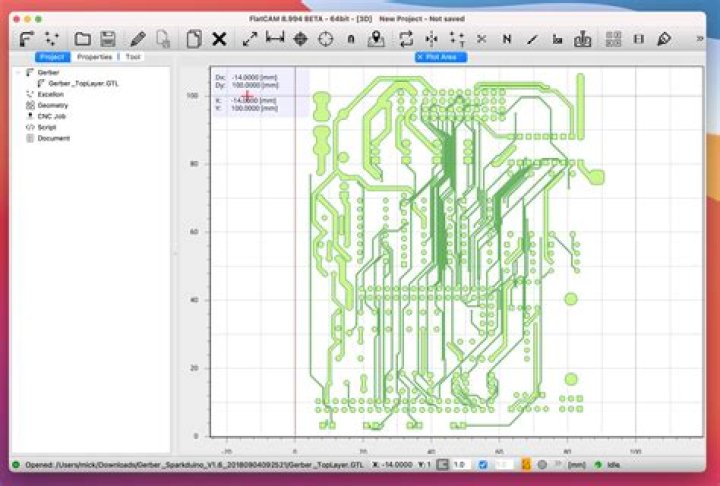The image size is (720, 486).
Task: Click the Set Origin crosshair icon
Action: tap(300, 39)
